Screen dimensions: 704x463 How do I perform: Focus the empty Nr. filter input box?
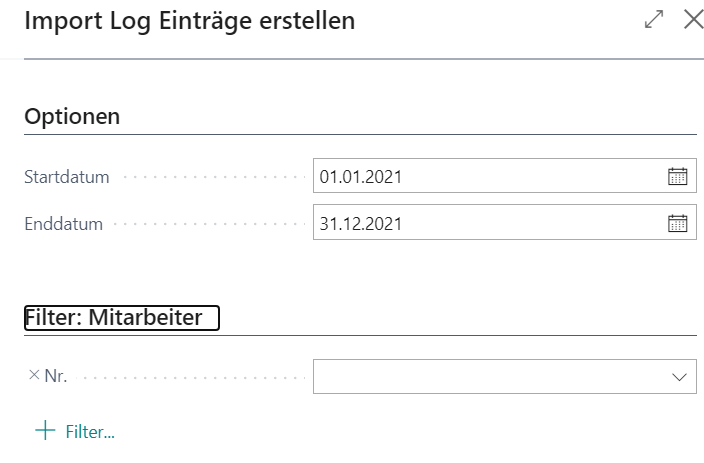(505, 376)
